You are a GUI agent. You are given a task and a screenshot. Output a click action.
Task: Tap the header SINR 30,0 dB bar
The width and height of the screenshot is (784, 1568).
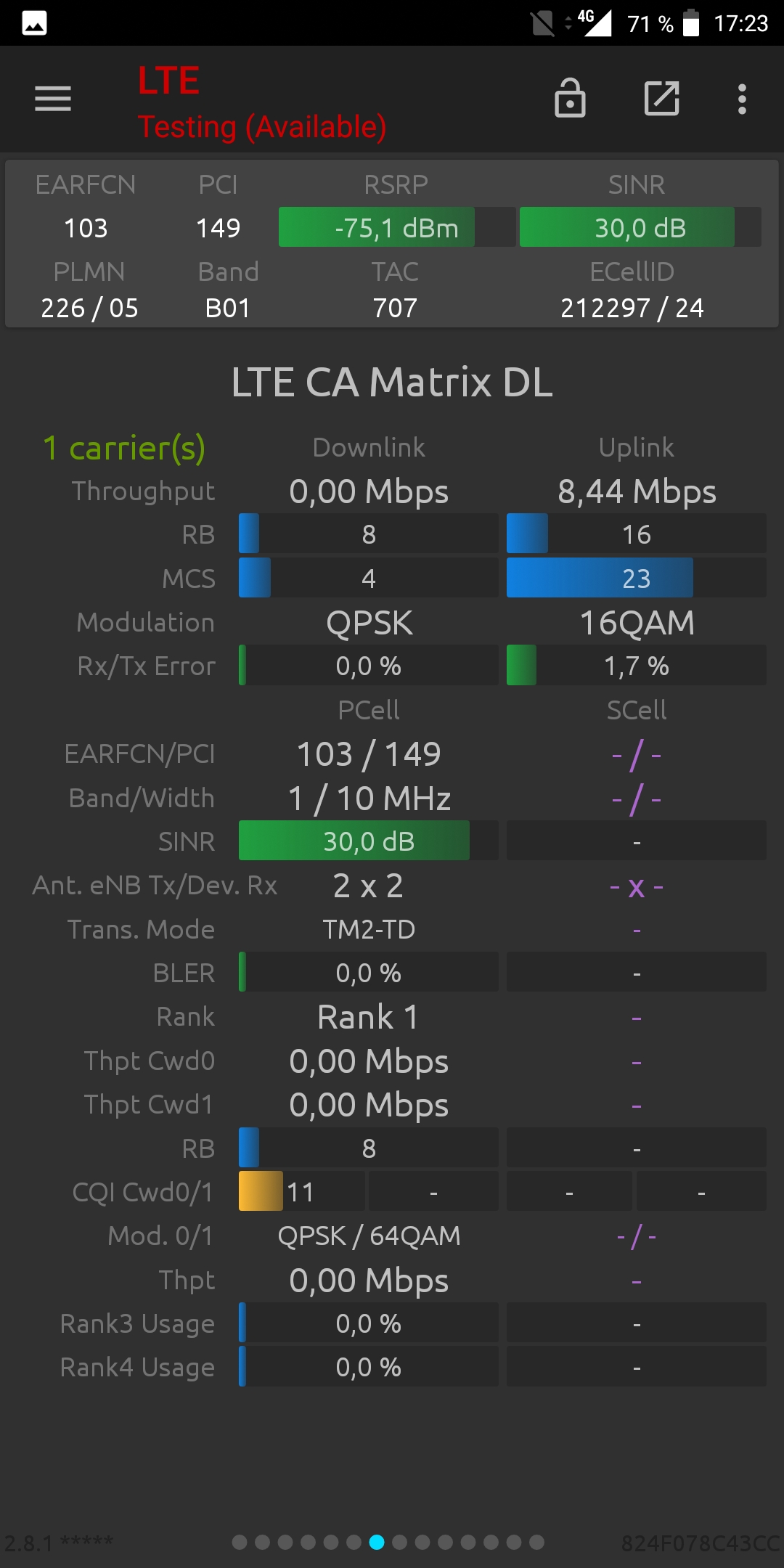[x=640, y=227]
